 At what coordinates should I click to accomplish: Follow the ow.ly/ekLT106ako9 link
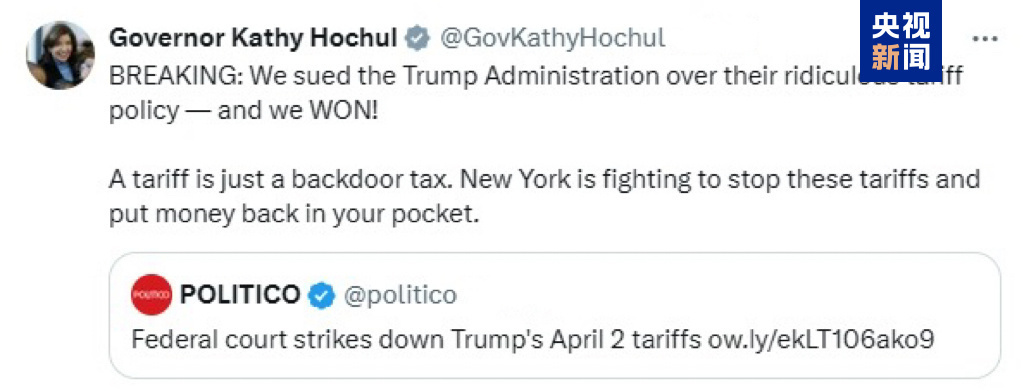click(x=821, y=340)
